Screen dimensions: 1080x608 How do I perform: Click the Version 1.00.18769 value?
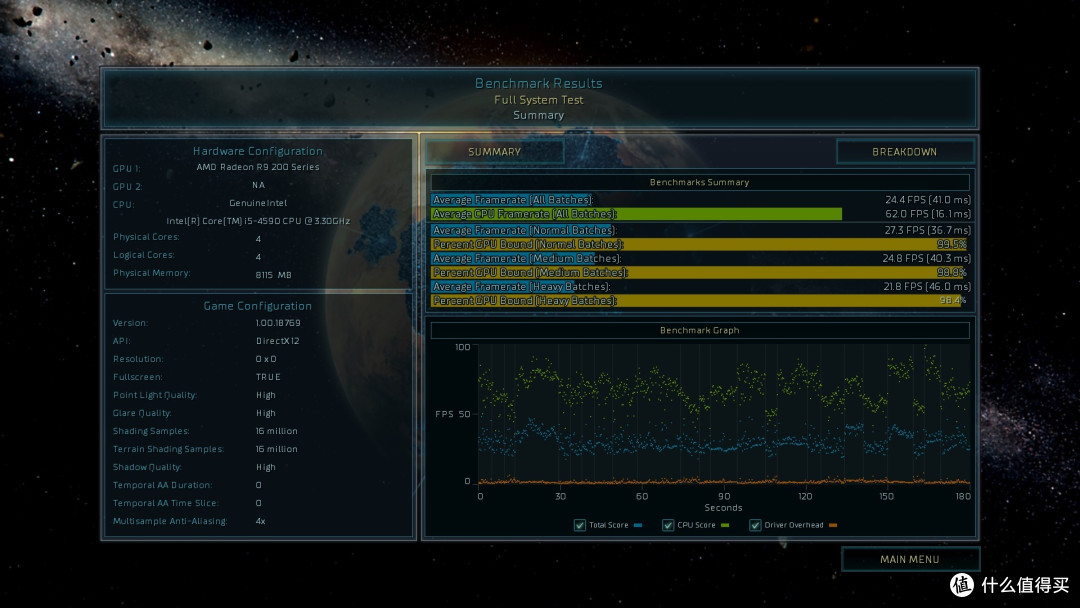(278, 323)
